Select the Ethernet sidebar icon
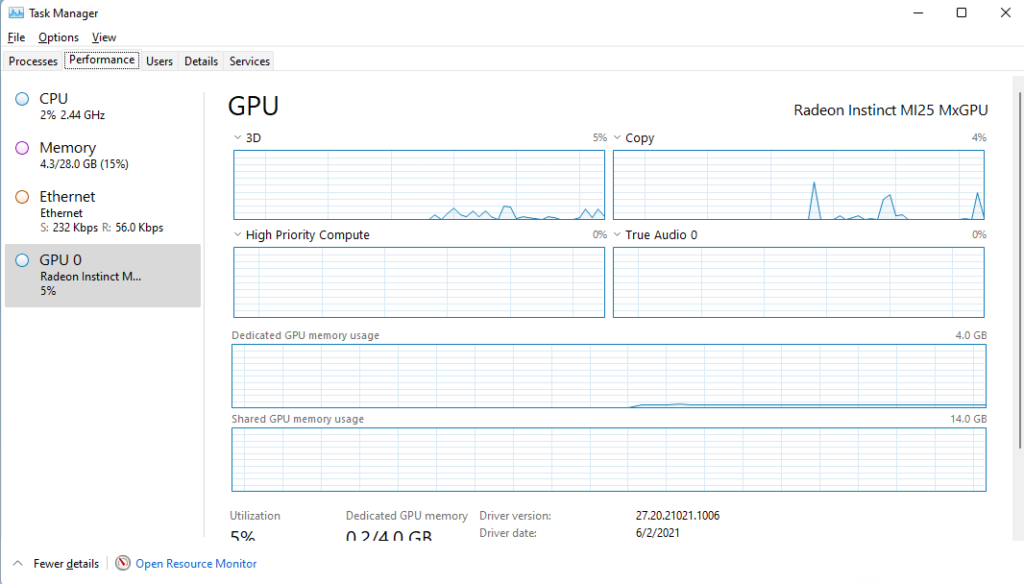The width and height of the screenshot is (1024, 584). (x=21, y=196)
